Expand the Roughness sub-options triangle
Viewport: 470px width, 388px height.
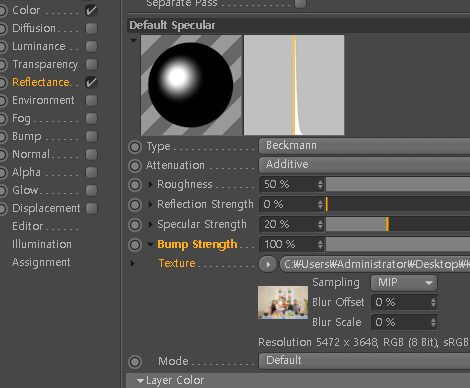pos(150,184)
